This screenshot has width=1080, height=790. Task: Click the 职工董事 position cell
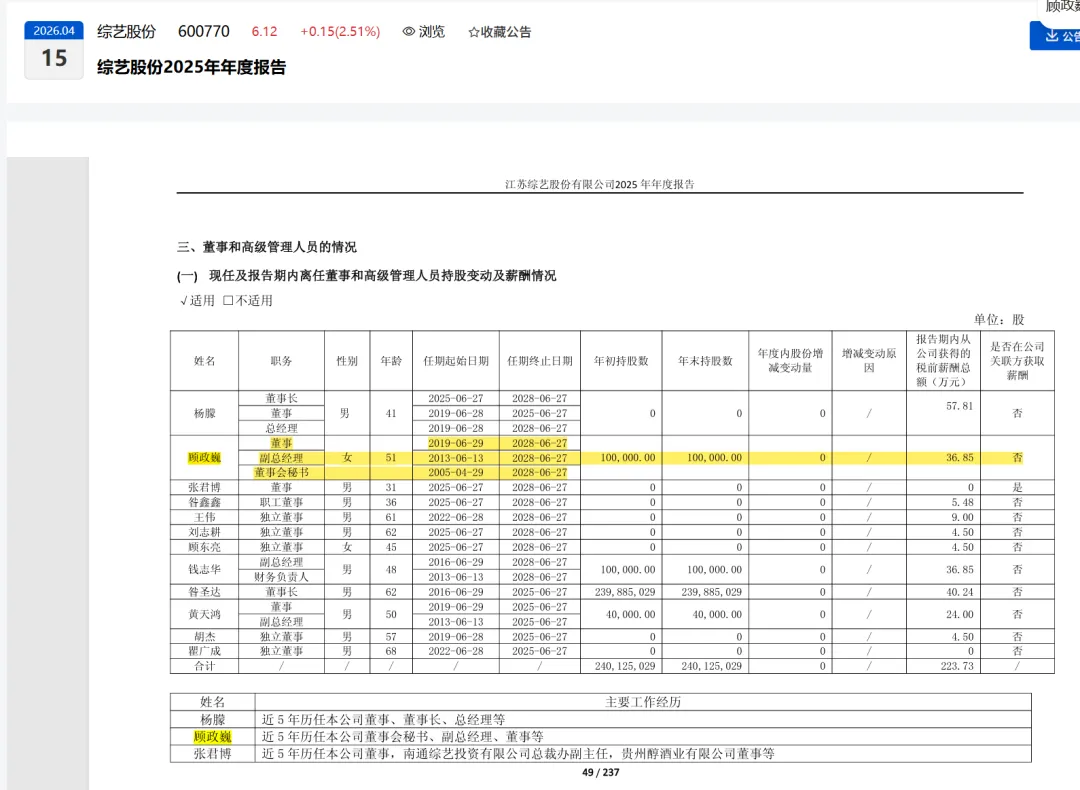click(x=281, y=503)
